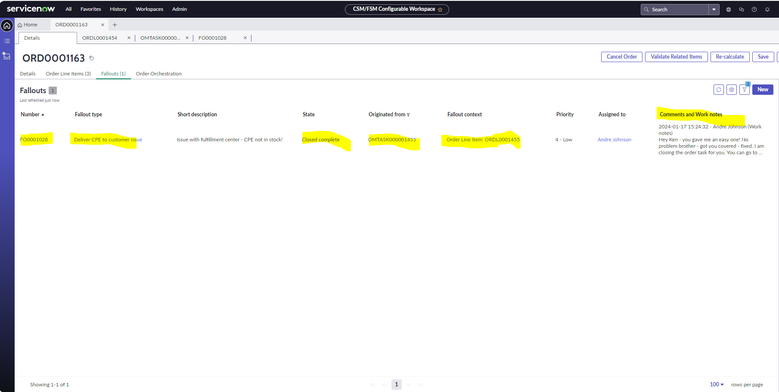Open the inbox icon in left sidebar
The image size is (779, 392).
[x=7, y=56]
